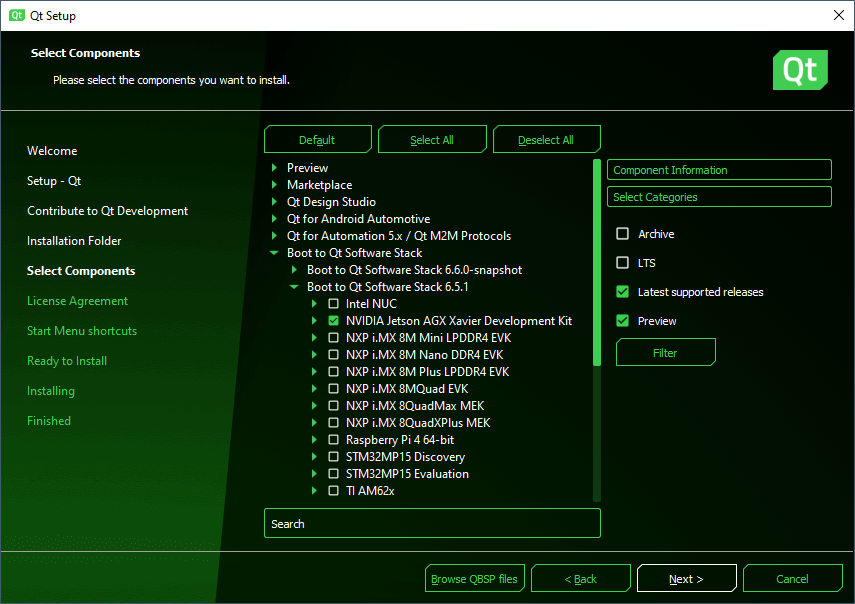Click the Qt icon in the title bar
The height and width of the screenshot is (604, 855).
coord(16,15)
